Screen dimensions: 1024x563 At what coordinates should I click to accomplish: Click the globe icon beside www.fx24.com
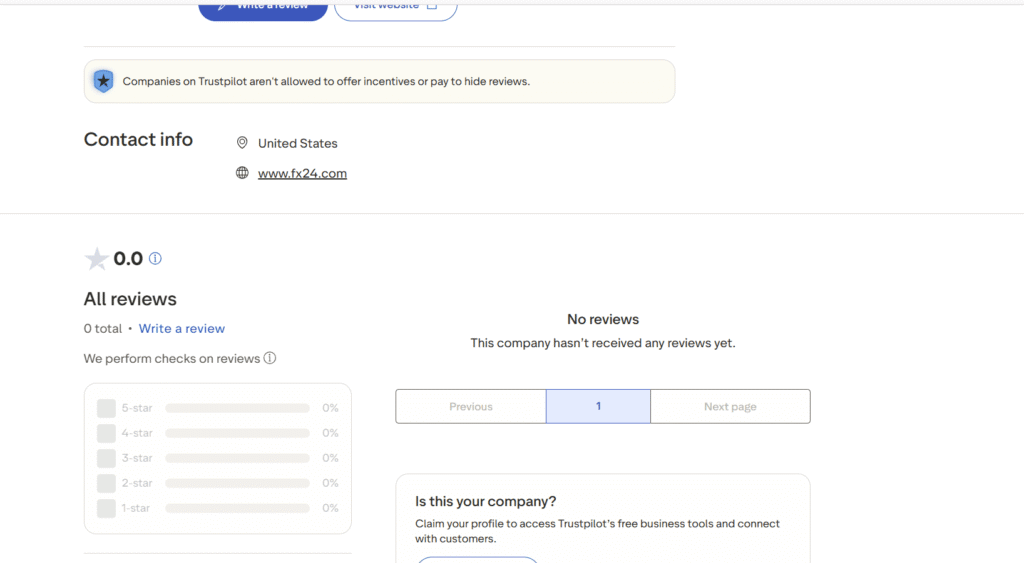pyautogui.click(x=242, y=172)
